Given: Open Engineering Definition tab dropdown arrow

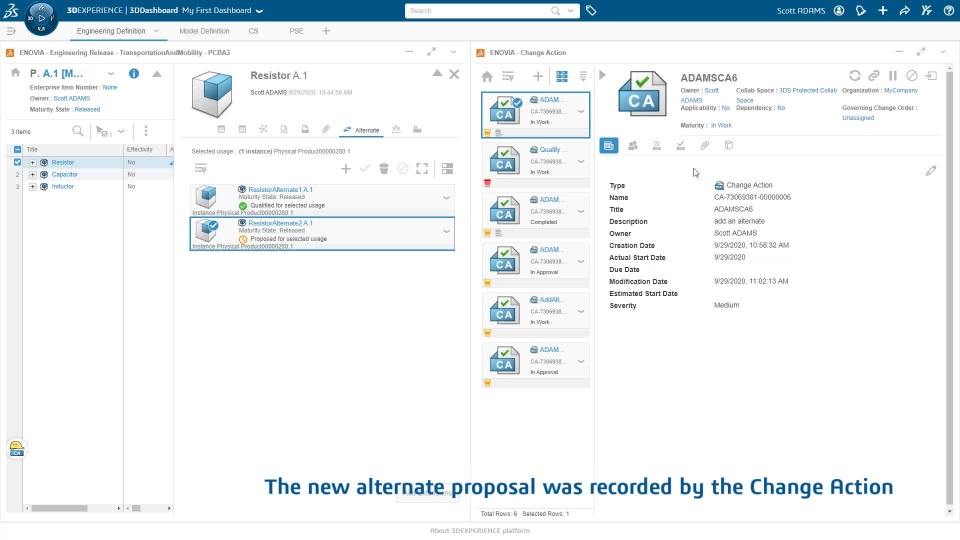Looking at the screenshot, I should point(156,31).
